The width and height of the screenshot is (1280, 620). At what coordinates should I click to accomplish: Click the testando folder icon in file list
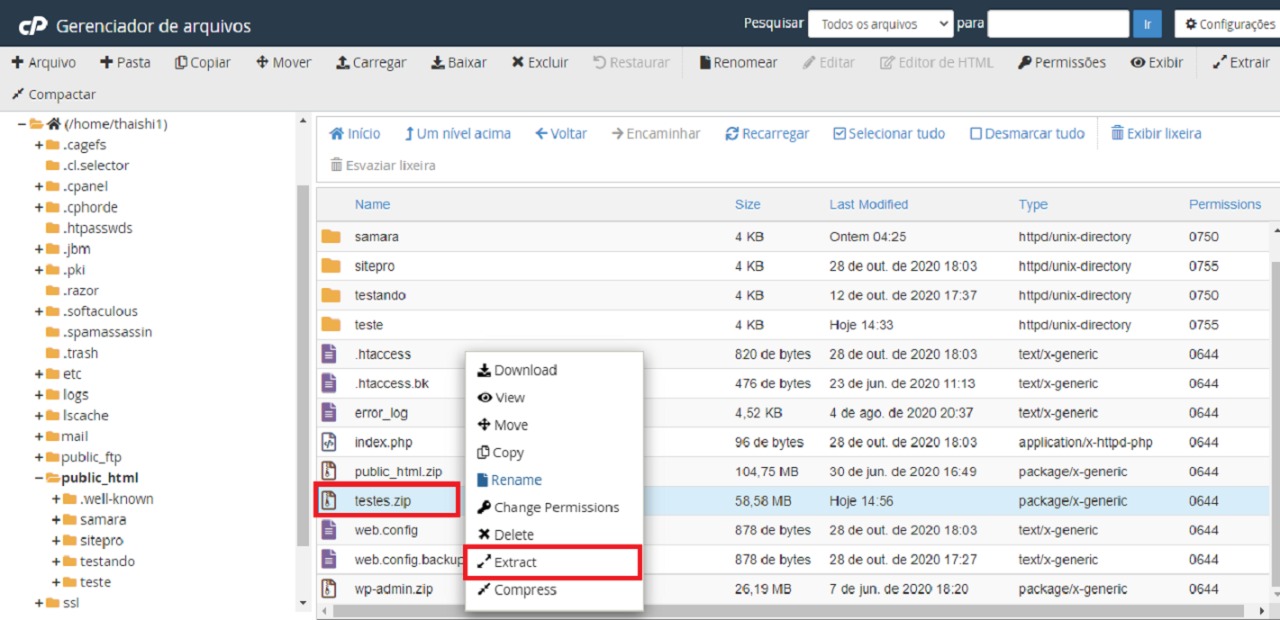coord(331,295)
